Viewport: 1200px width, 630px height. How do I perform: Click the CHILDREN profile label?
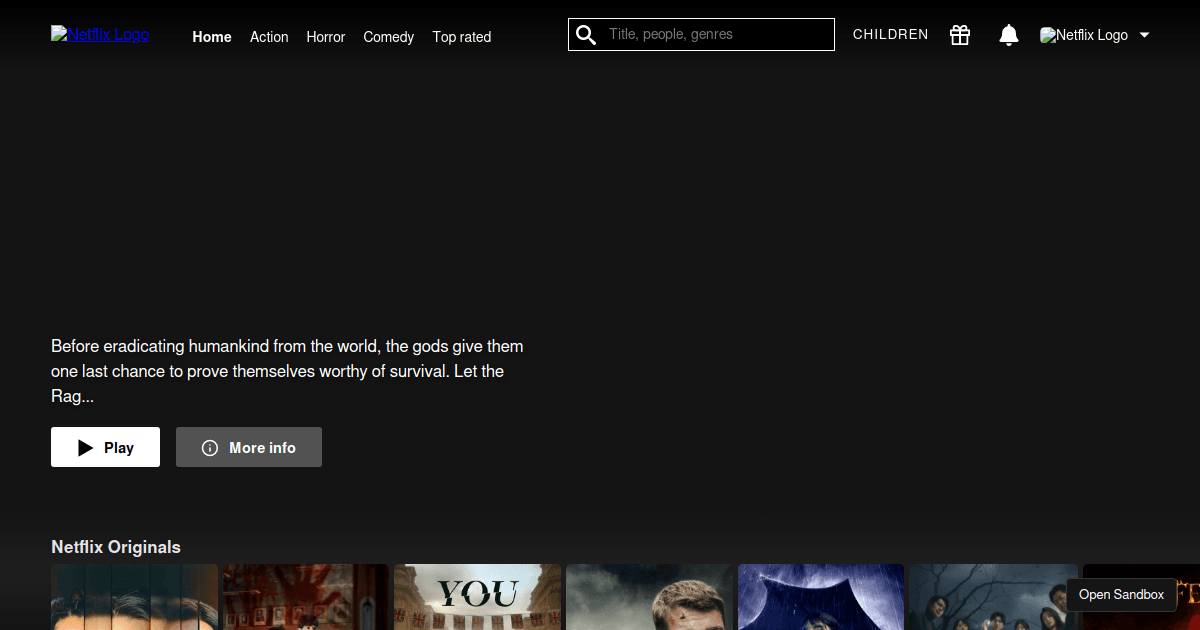890,34
